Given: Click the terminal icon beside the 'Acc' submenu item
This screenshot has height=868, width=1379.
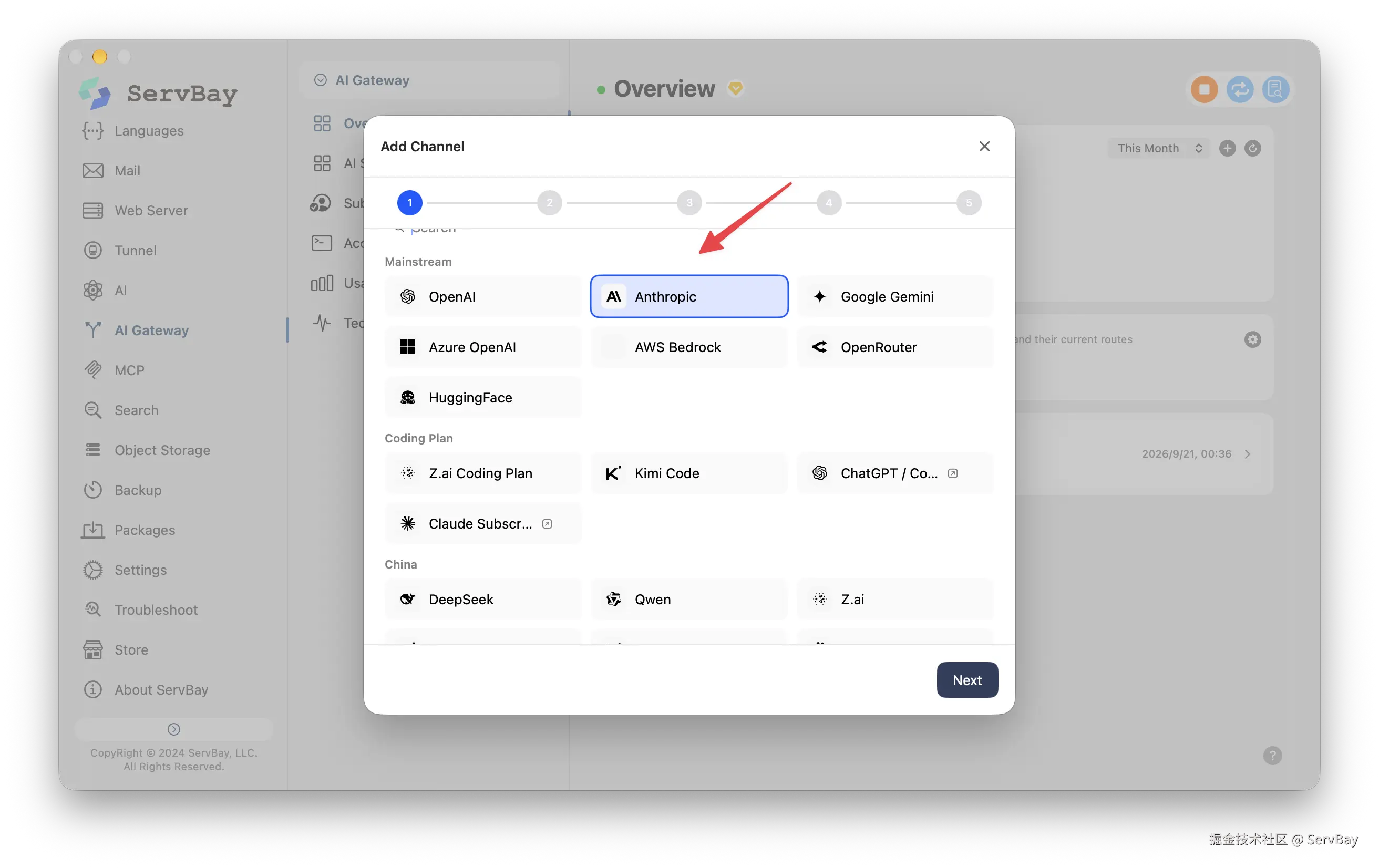Looking at the screenshot, I should (x=321, y=243).
